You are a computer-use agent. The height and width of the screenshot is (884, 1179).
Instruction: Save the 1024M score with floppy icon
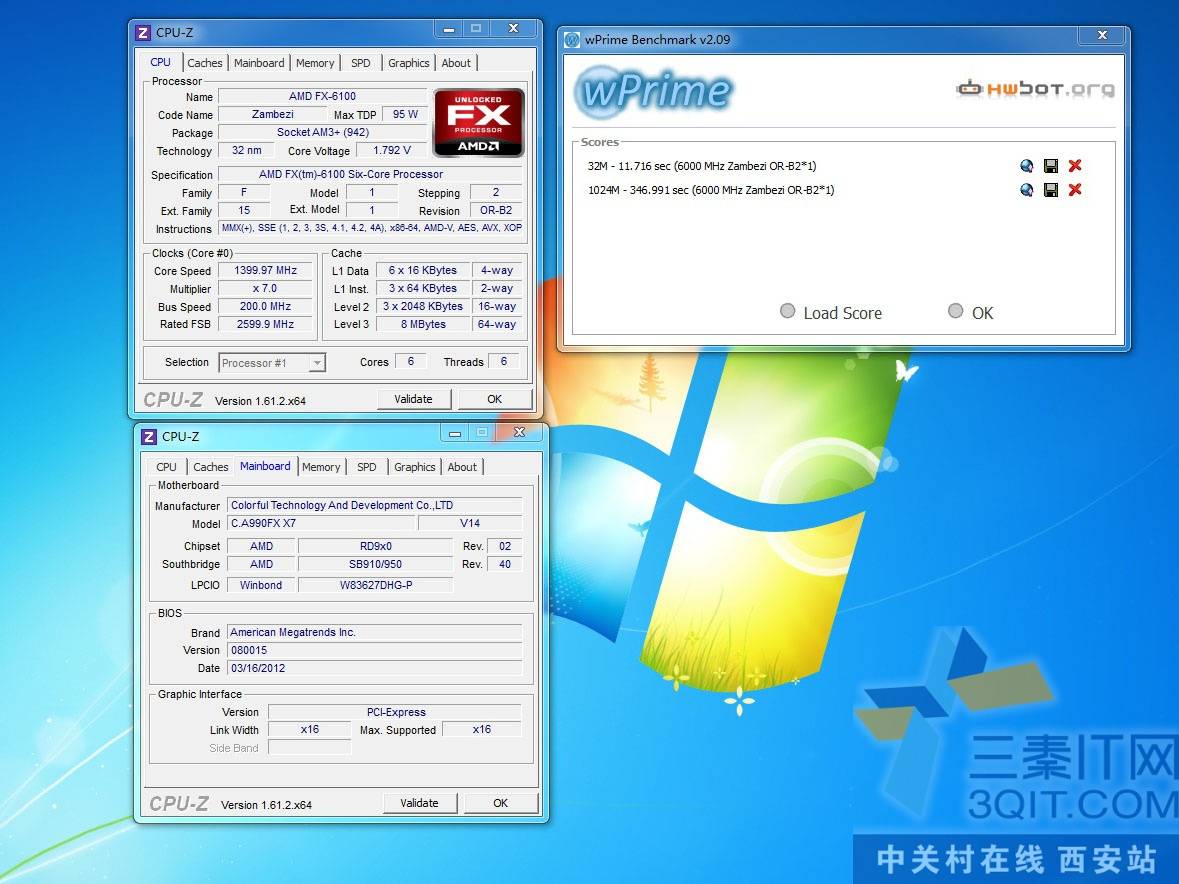pyautogui.click(x=1051, y=189)
